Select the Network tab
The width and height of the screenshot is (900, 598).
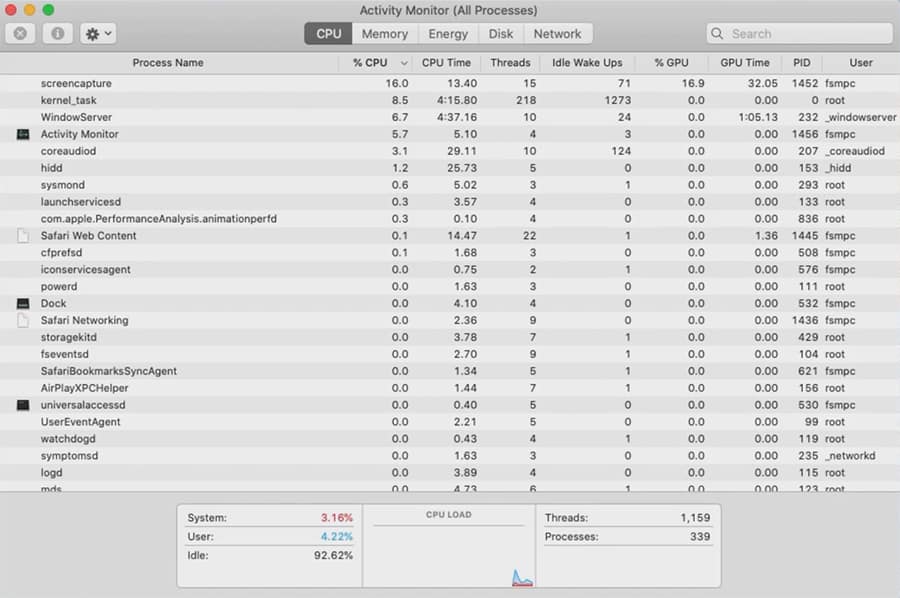coord(557,34)
